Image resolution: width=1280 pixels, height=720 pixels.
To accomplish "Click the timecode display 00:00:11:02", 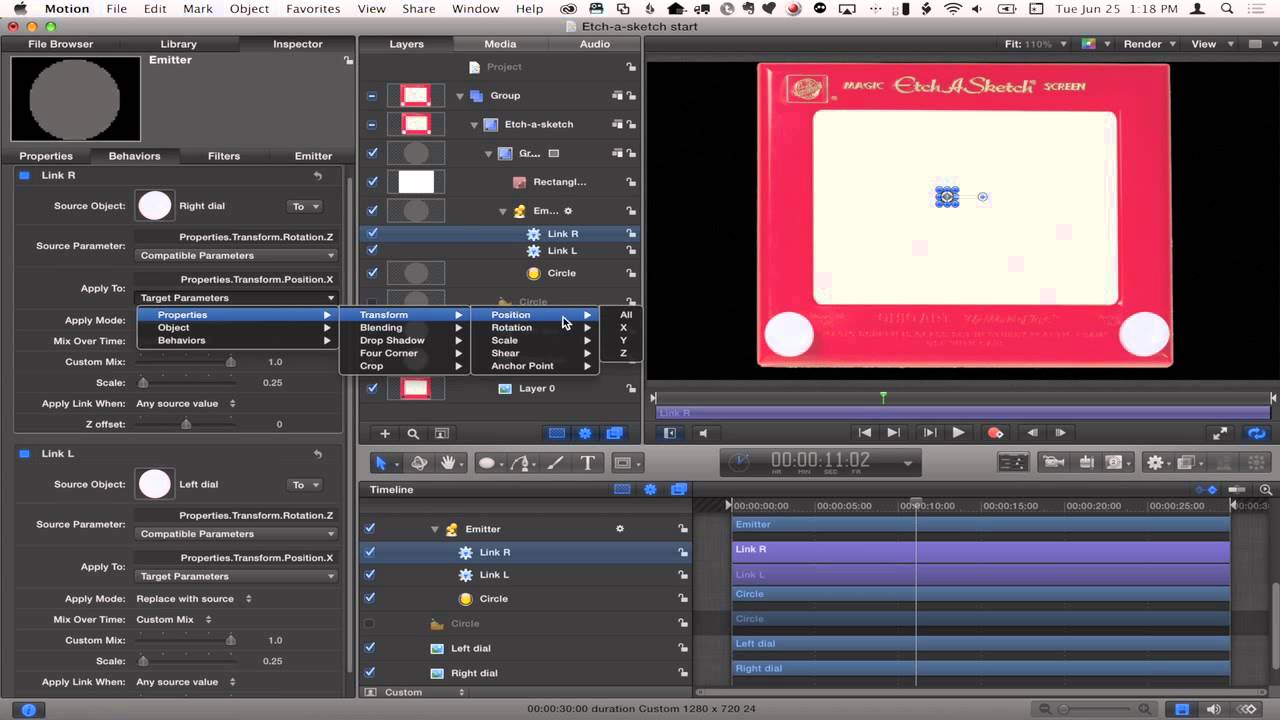I will click(x=820, y=461).
